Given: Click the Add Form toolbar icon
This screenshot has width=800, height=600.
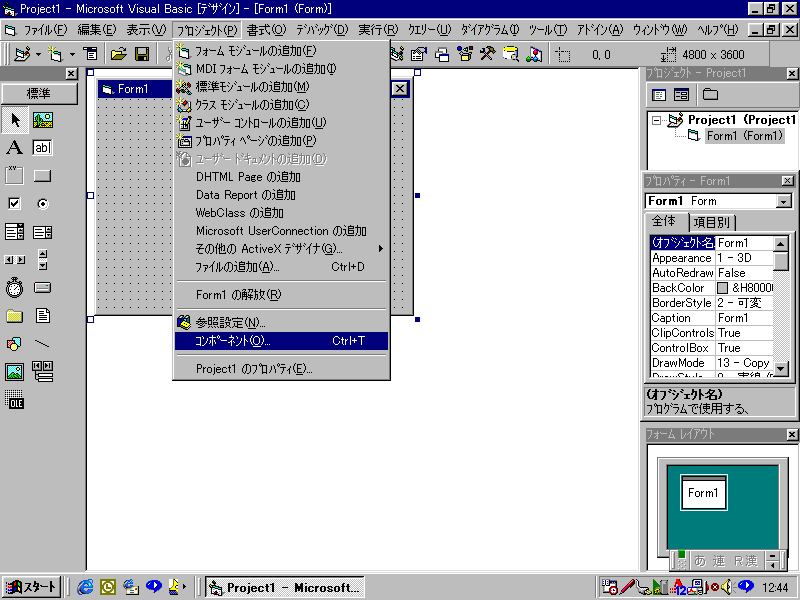Looking at the screenshot, I should click(55, 54).
